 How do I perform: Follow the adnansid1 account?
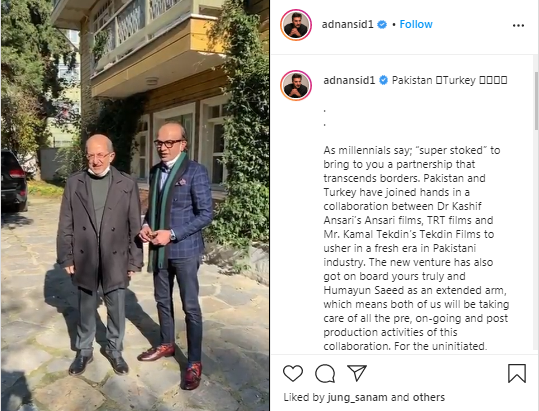tap(416, 24)
